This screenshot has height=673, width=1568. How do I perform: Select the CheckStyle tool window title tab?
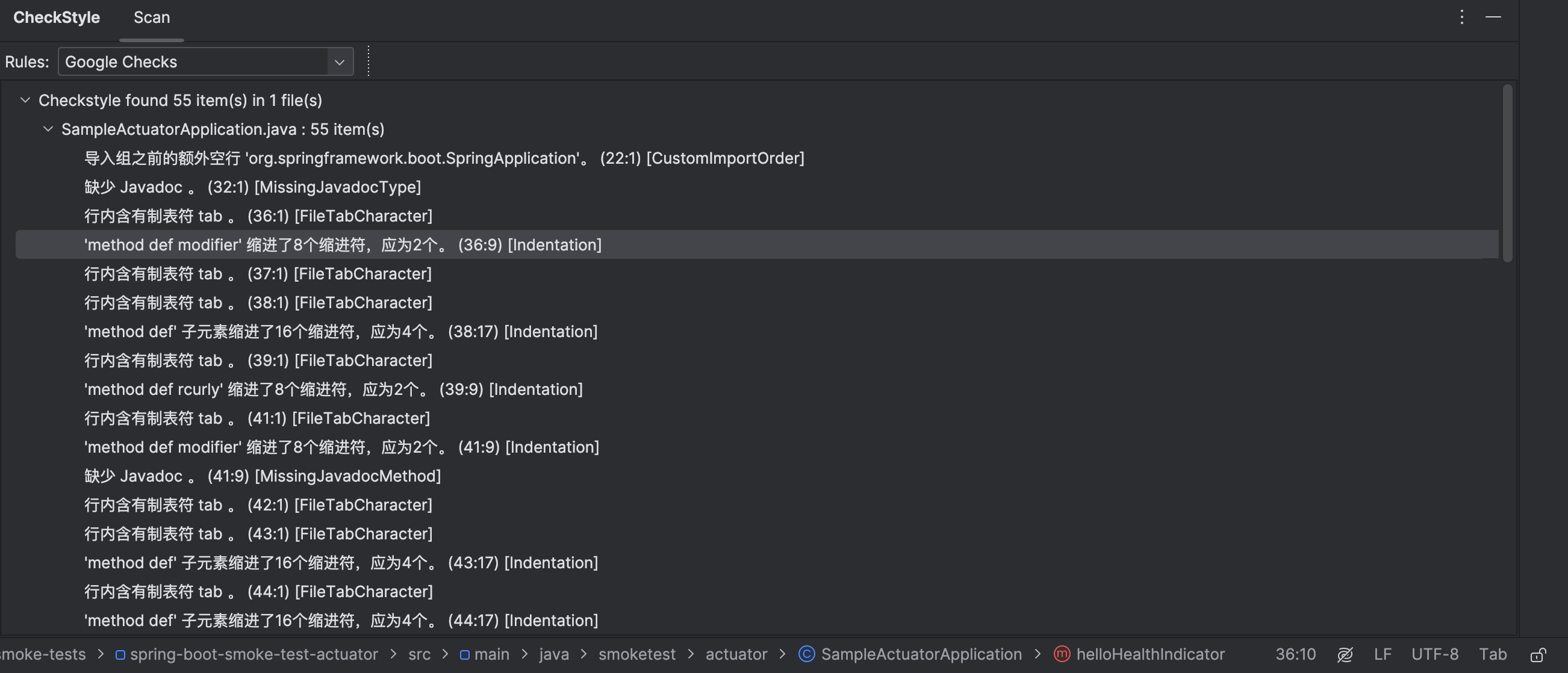point(57,17)
